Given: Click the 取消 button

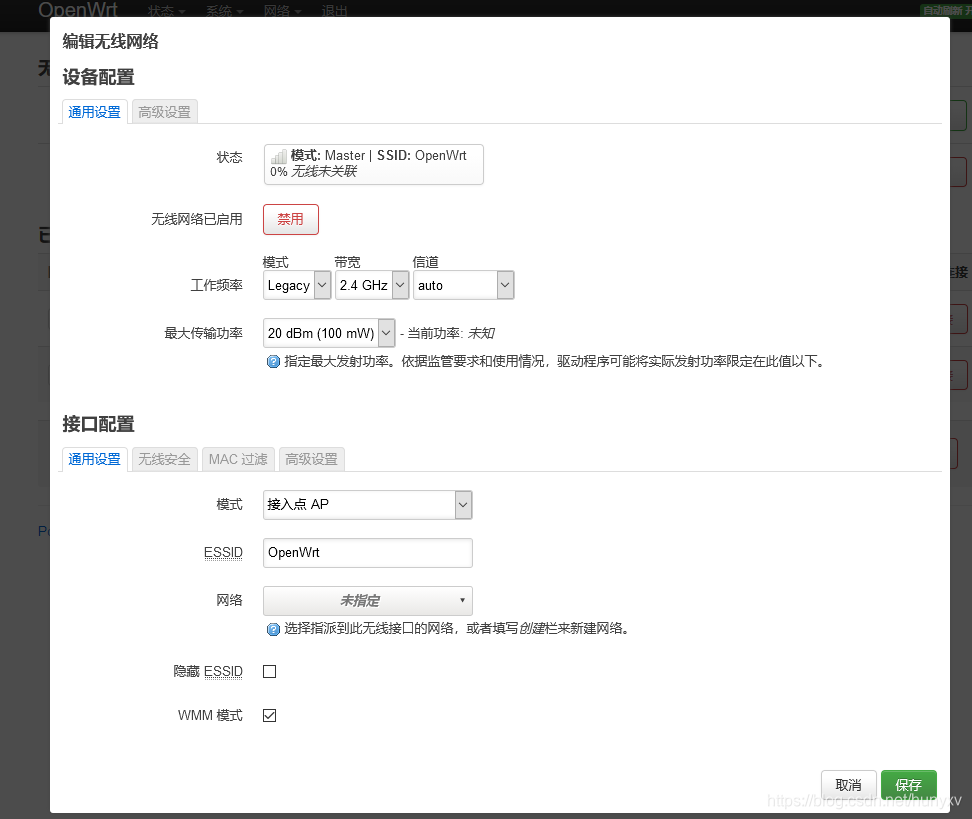Looking at the screenshot, I should pyautogui.click(x=849, y=785).
